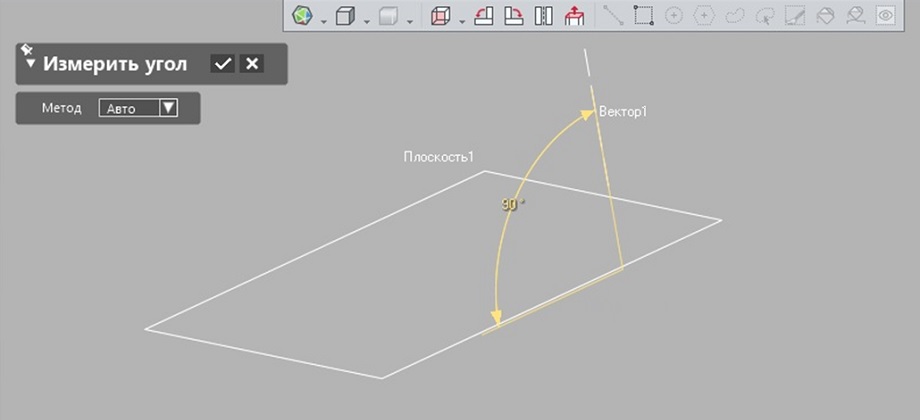The width and height of the screenshot is (920, 420).
Task: Select the line selection tool
Action: click(614, 16)
